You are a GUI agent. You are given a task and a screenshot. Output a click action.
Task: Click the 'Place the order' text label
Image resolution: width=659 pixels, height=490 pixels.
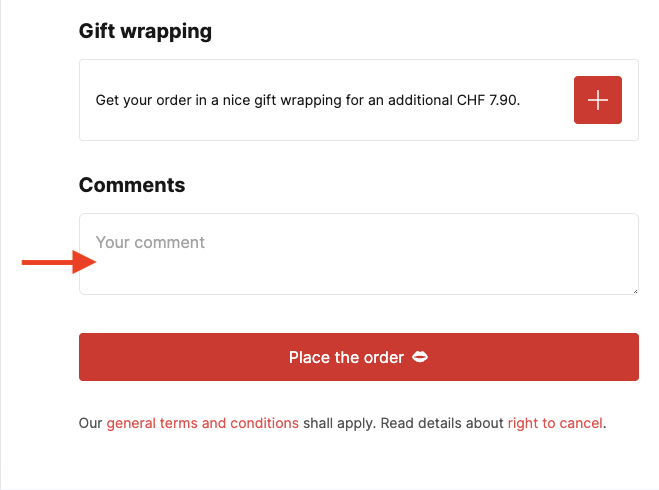click(x=346, y=357)
